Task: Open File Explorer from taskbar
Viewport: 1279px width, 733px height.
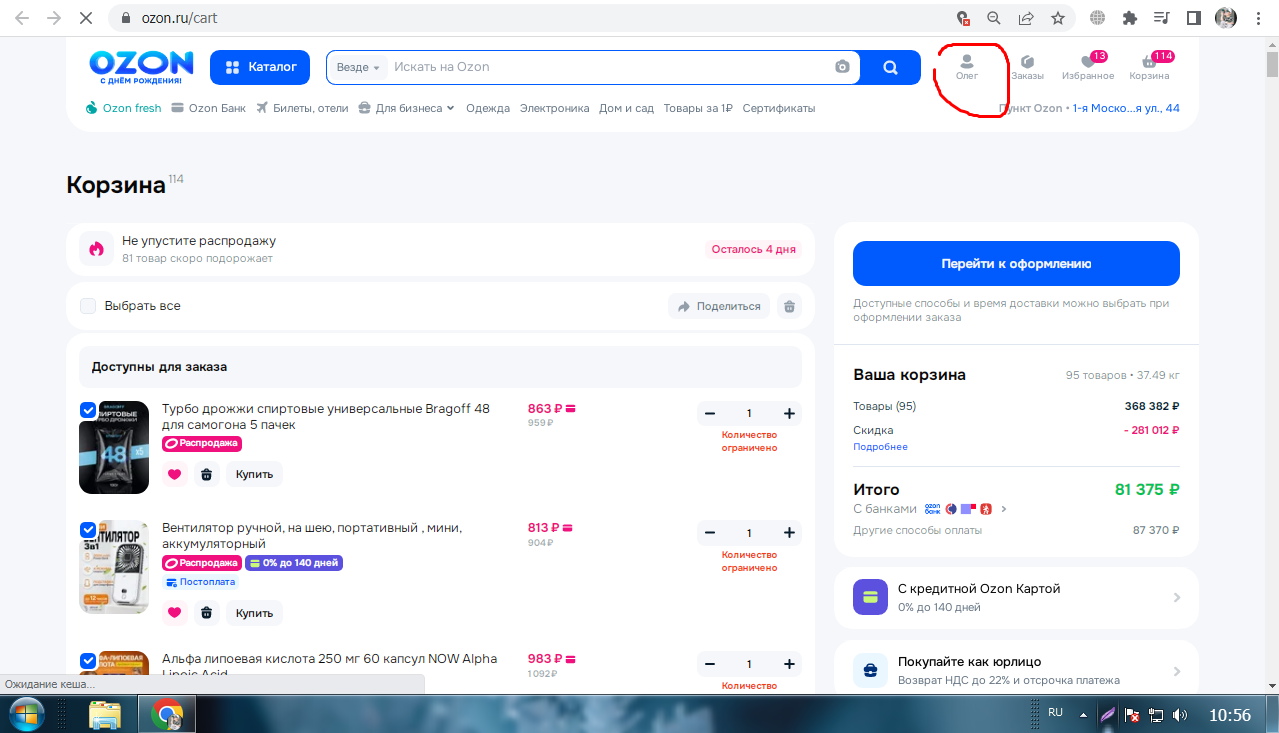Action: click(105, 714)
